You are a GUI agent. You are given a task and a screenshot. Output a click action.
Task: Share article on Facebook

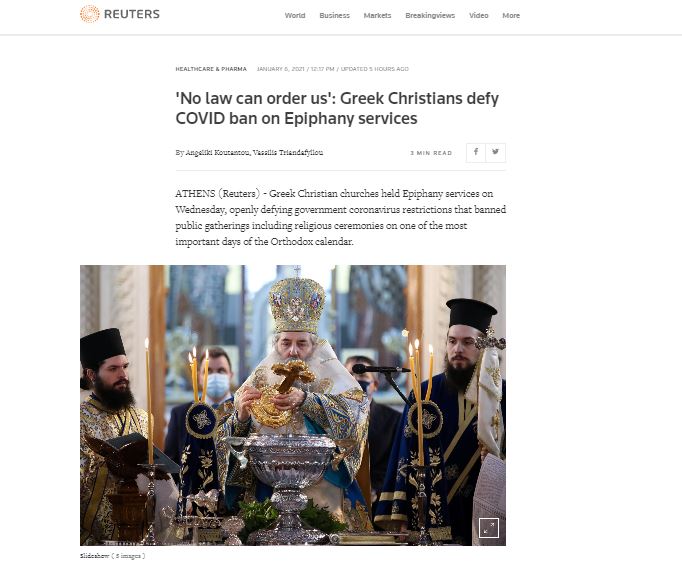coord(476,152)
